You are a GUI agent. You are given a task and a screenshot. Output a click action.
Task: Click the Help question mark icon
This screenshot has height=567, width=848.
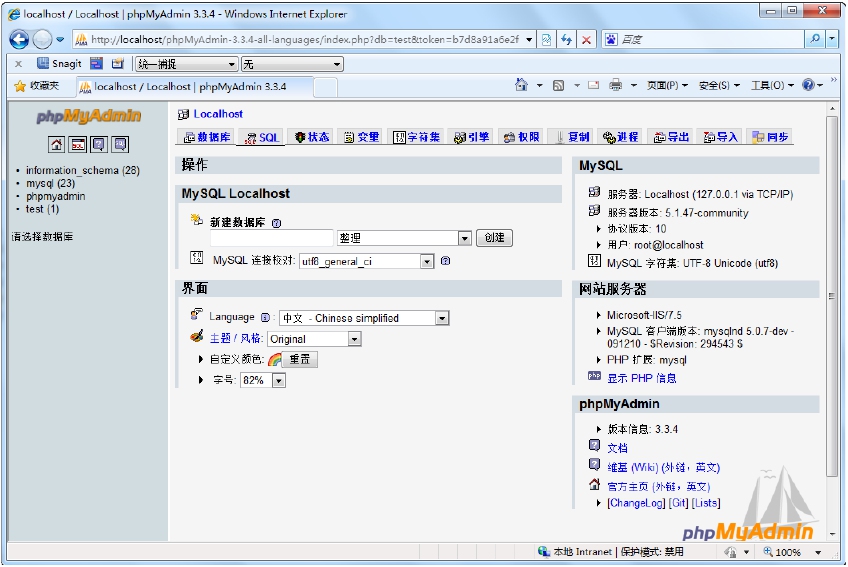pyautogui.click(x=809, y=85)
